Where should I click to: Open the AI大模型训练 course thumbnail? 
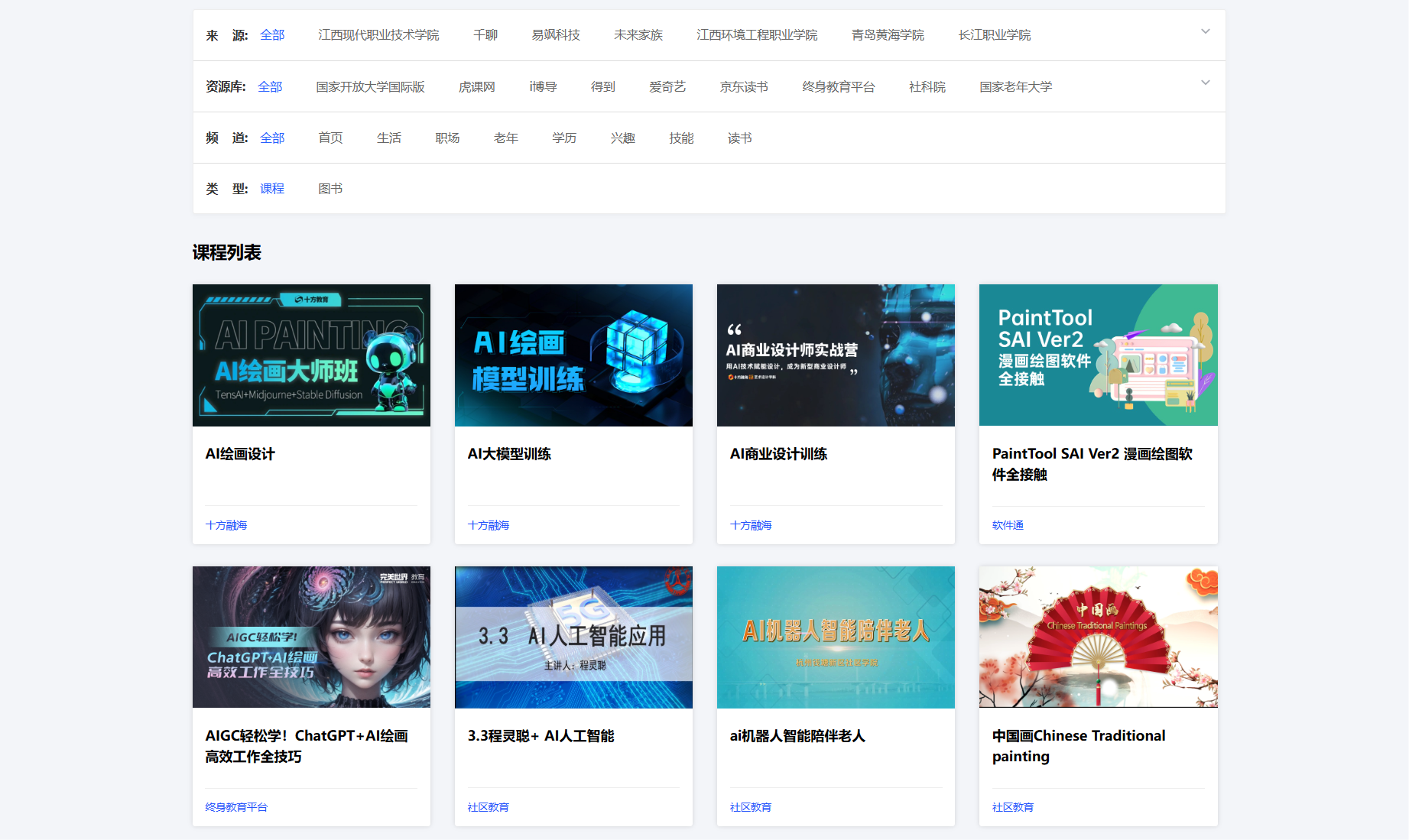[573, 355]
